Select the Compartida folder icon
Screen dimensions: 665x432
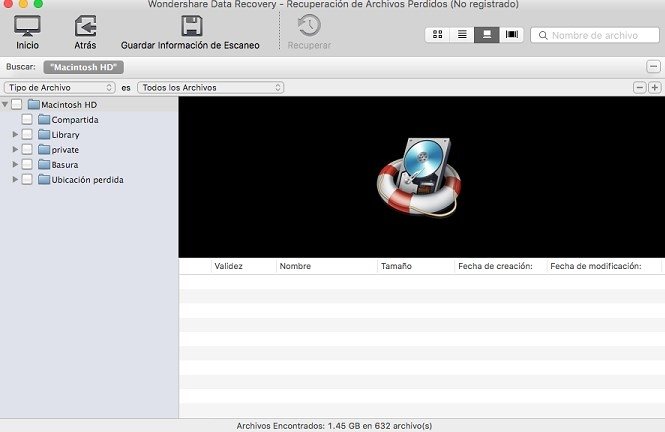click(44, 120)
